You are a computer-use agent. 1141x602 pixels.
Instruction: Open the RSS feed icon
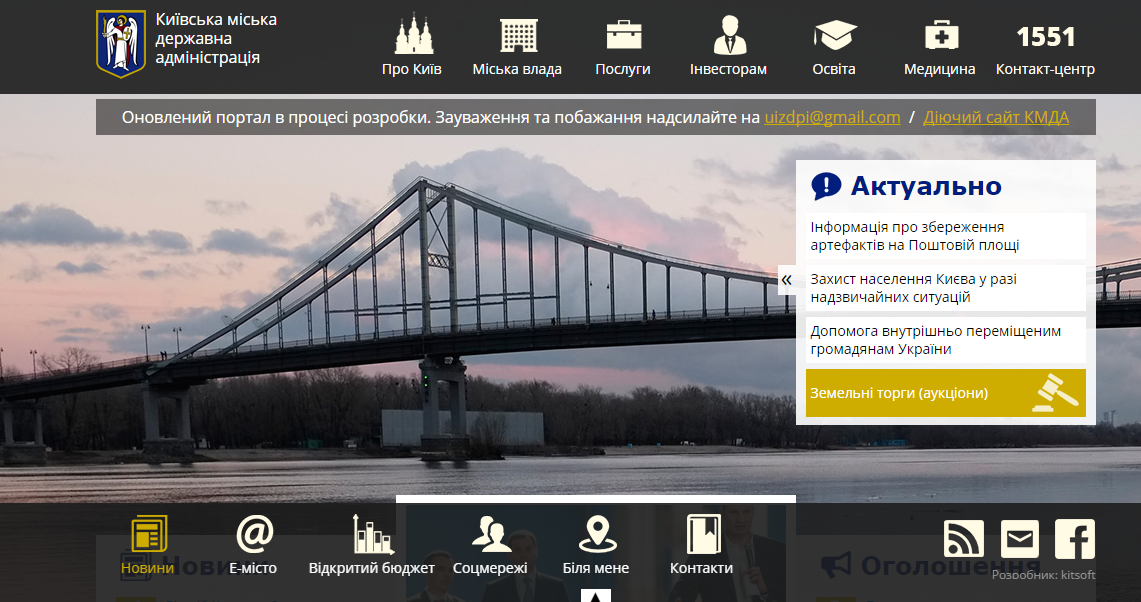(964, 539)
